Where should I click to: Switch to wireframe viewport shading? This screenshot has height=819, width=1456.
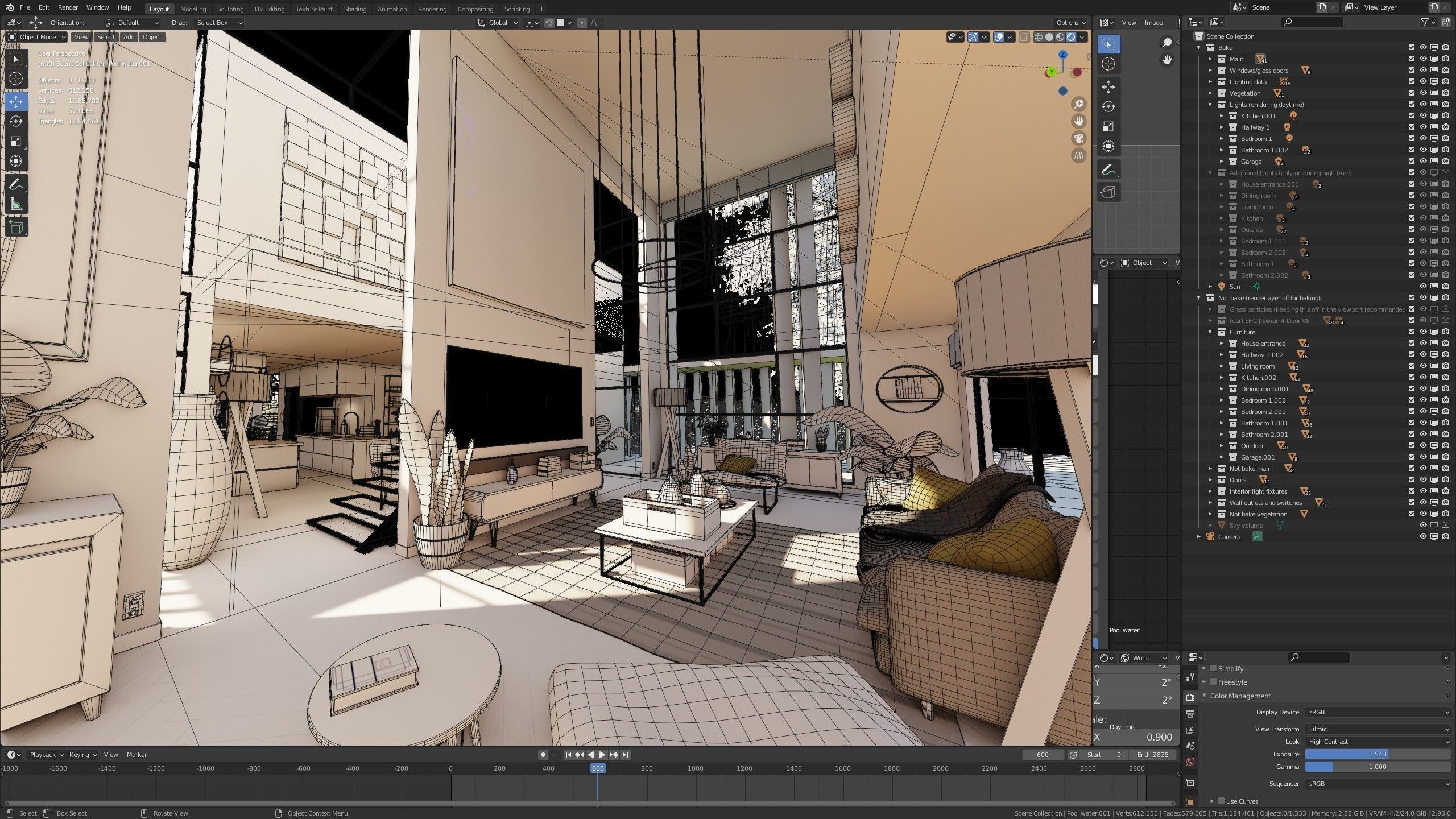pyautogui.click(x=1039, y=37)
